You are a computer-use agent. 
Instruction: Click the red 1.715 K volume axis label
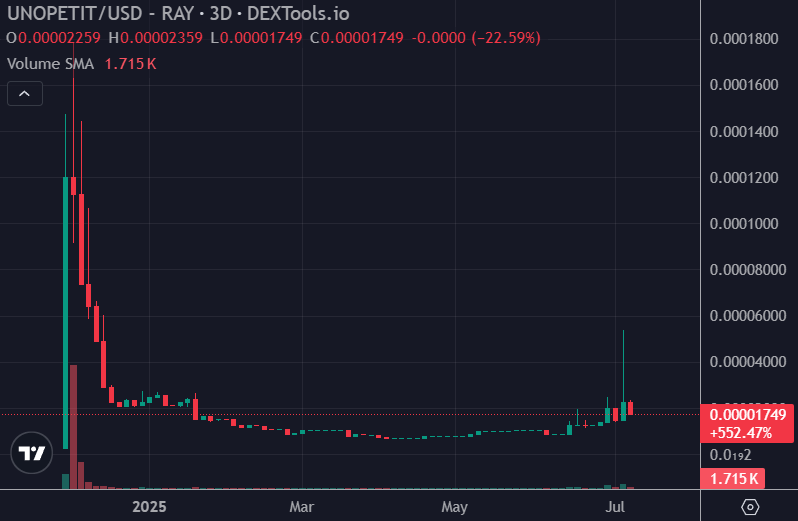[733, 479]
